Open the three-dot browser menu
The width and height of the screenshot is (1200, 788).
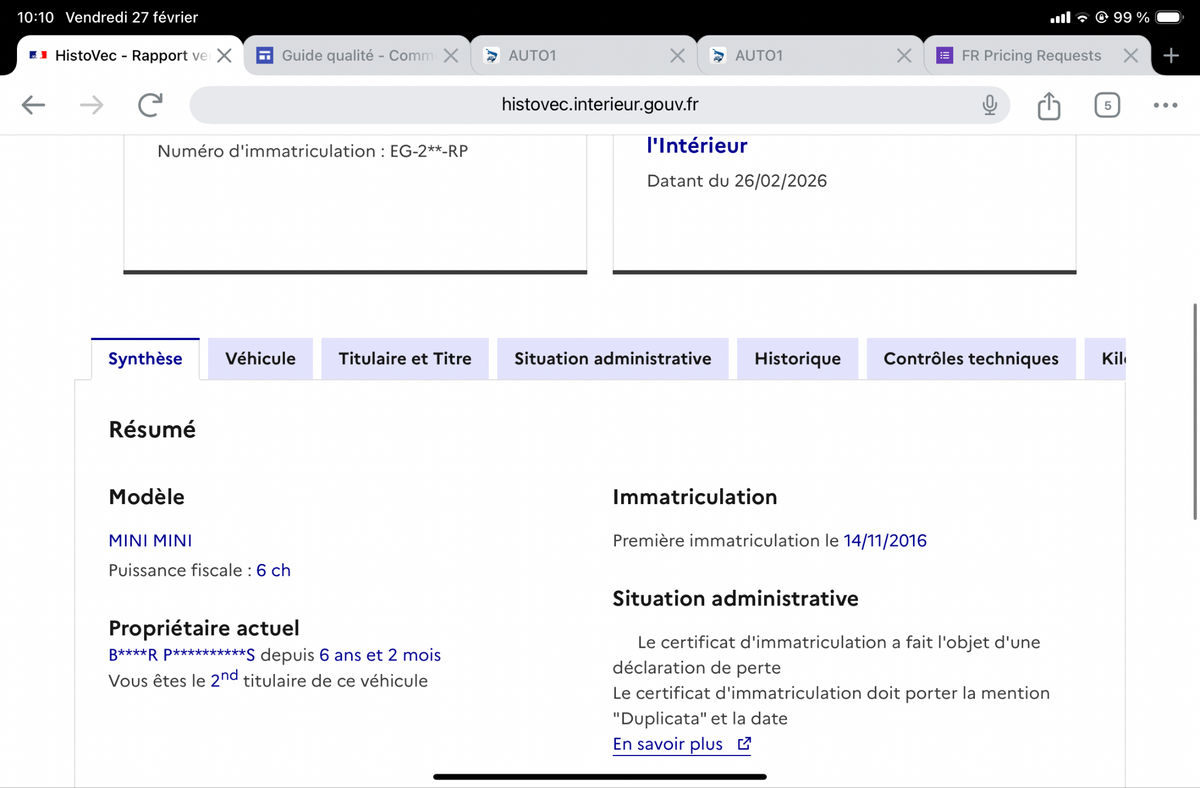point(1165,105)
